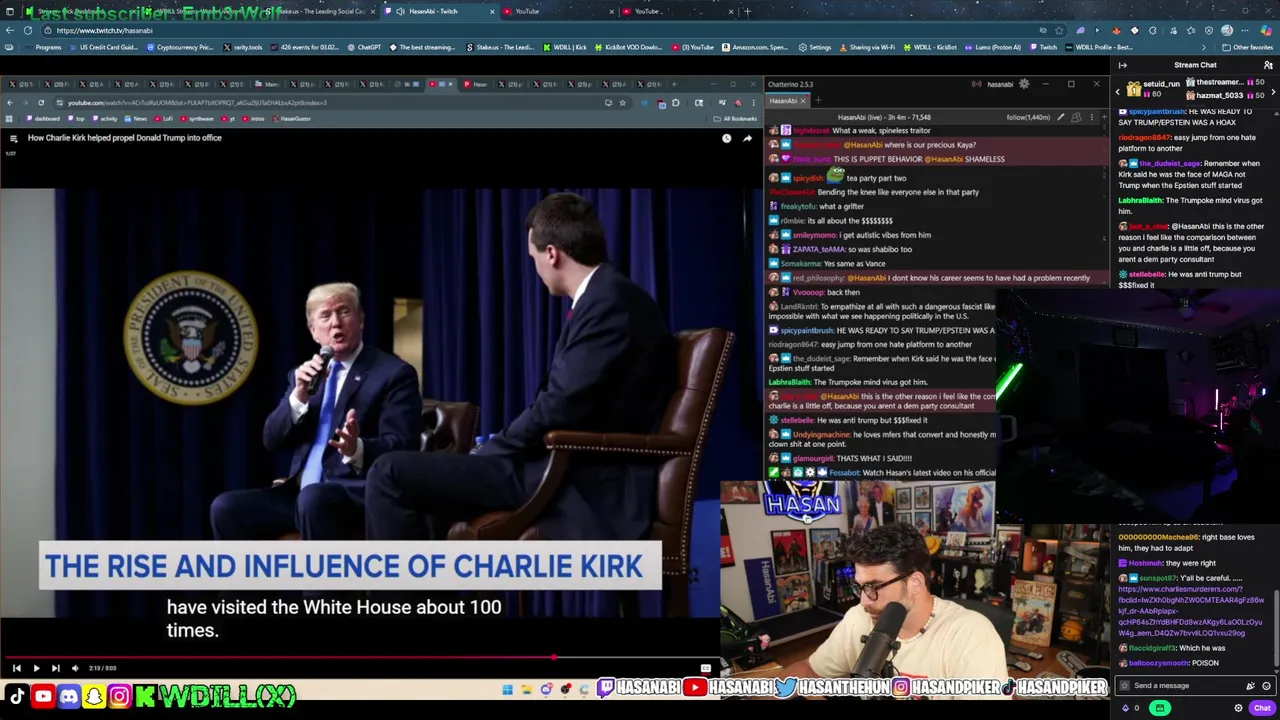Viewport: 1280px width, 720px height.
Task: Open Chatterino split three-dot menu
Action: click(x=1091, y=117)
